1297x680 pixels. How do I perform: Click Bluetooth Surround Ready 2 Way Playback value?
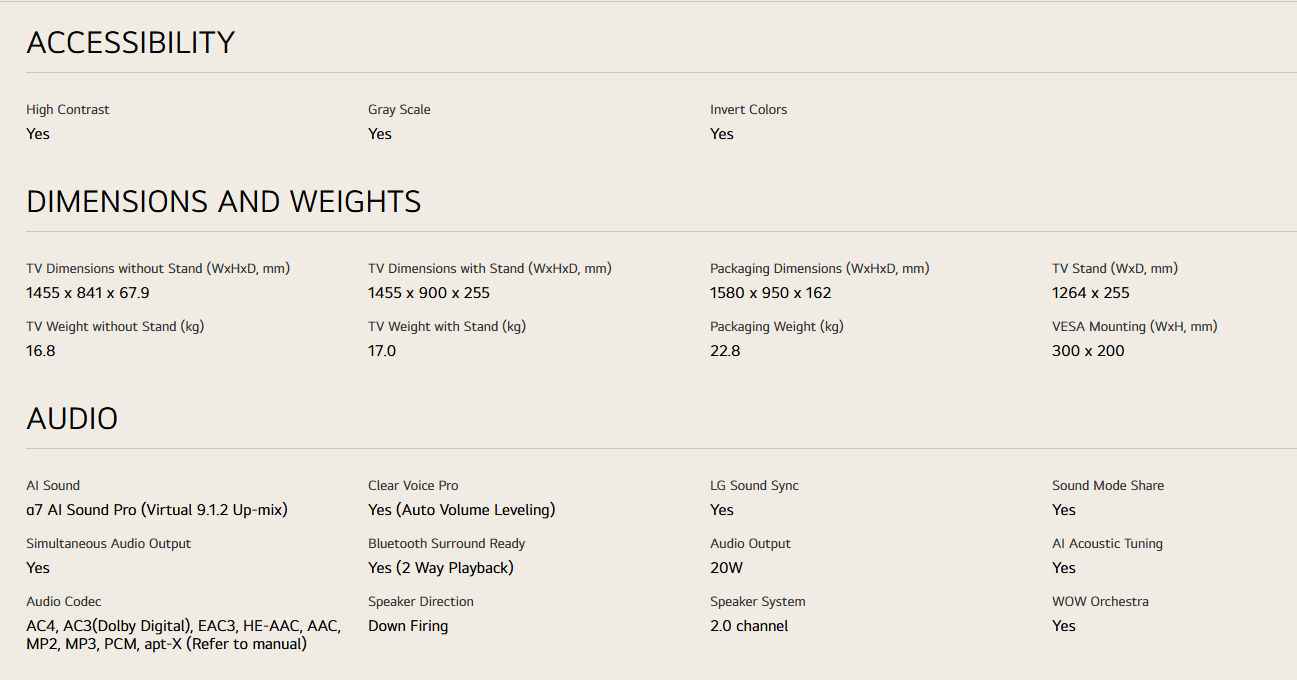tap(440, 568)
